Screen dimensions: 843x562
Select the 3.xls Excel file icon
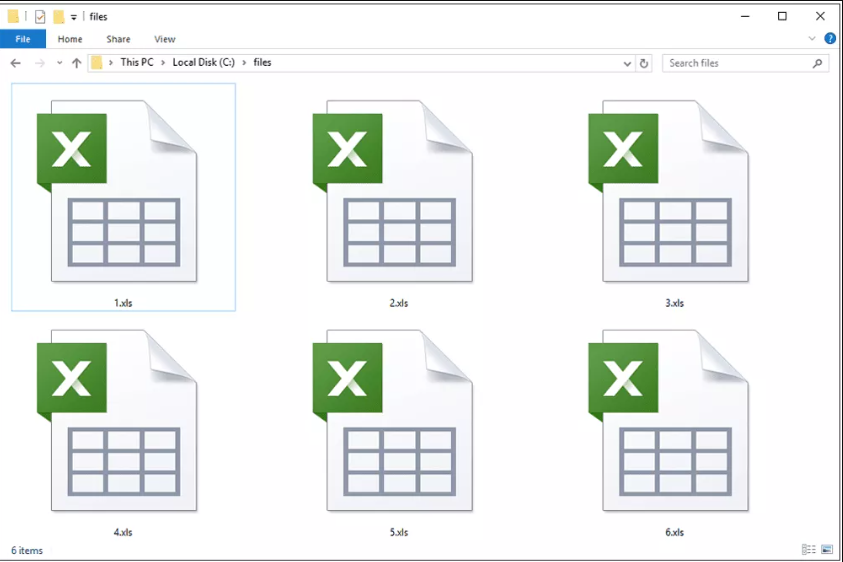[x=669, y=191]
